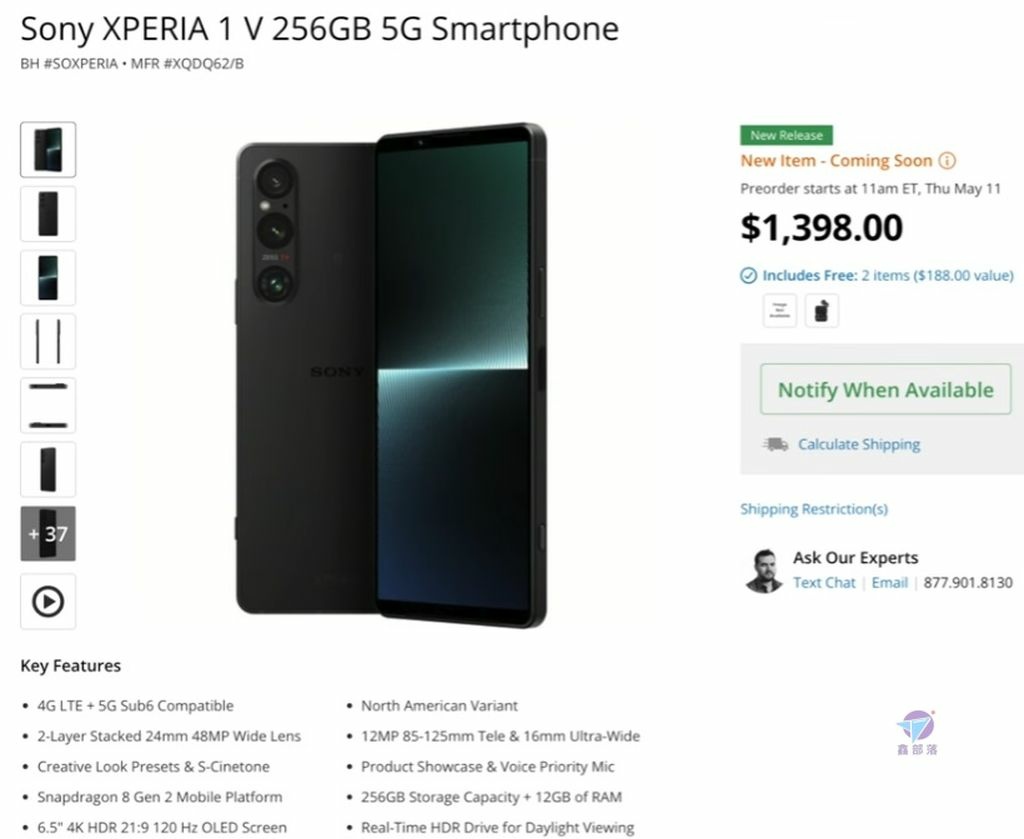
Task: Select the third thumbnail showing phone screen
Action: [48, 277]
